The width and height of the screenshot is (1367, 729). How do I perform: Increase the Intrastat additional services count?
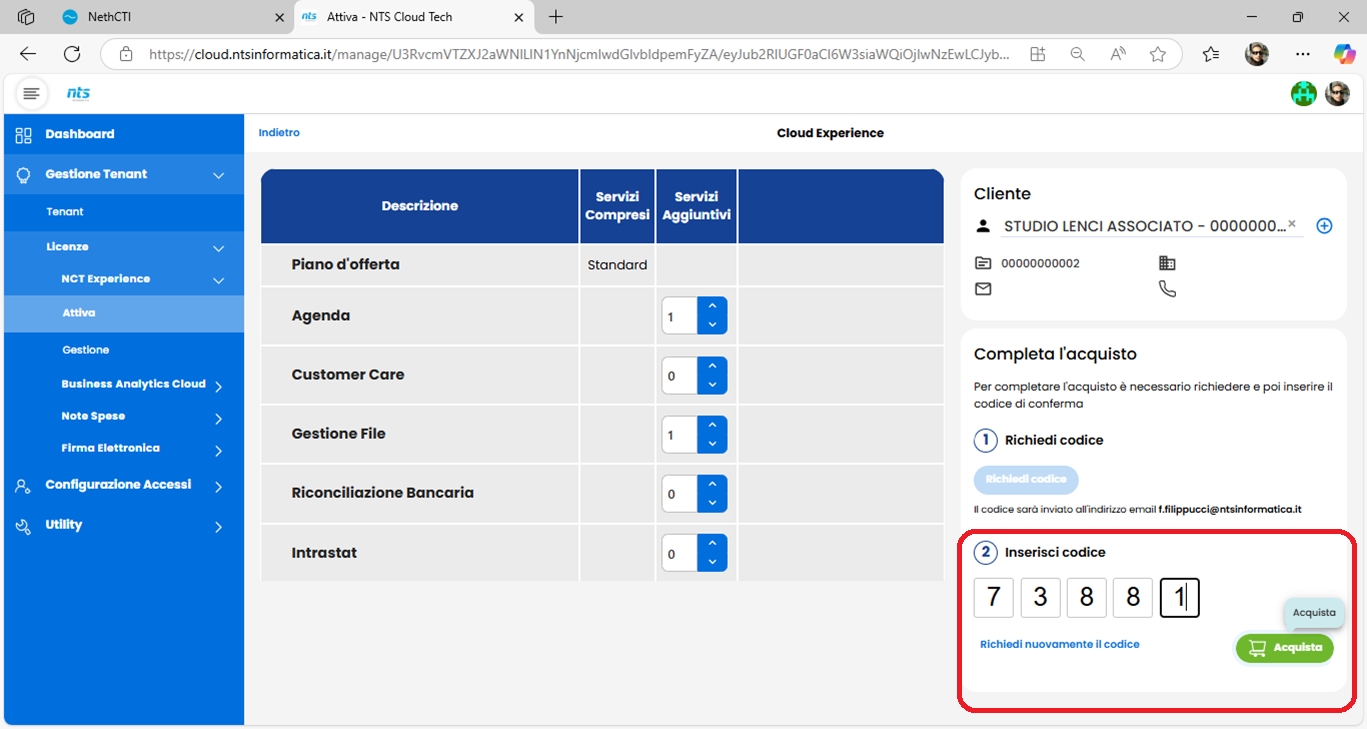coord(712,544)
